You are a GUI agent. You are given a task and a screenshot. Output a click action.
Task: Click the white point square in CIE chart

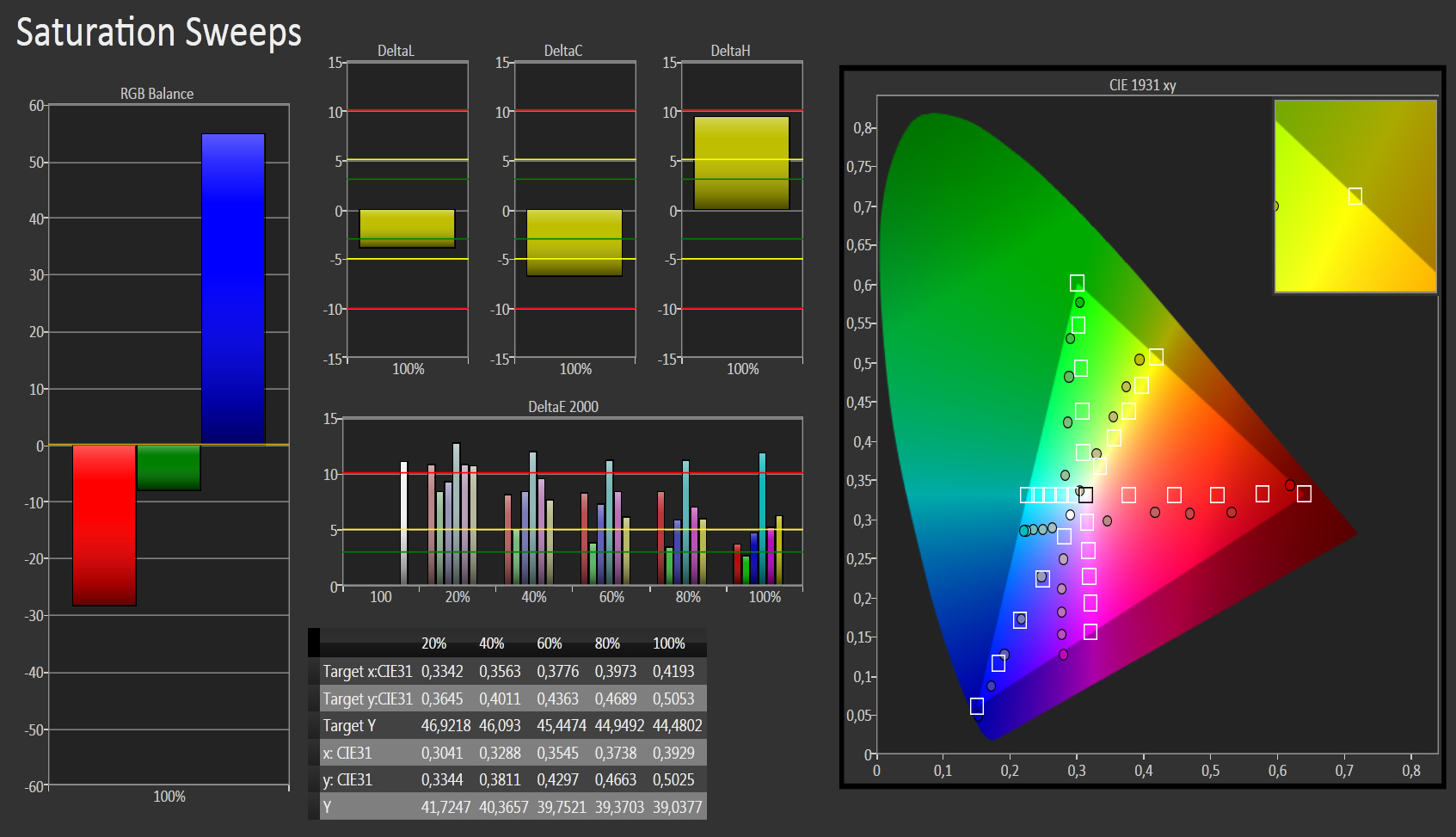pos(1085,495)
